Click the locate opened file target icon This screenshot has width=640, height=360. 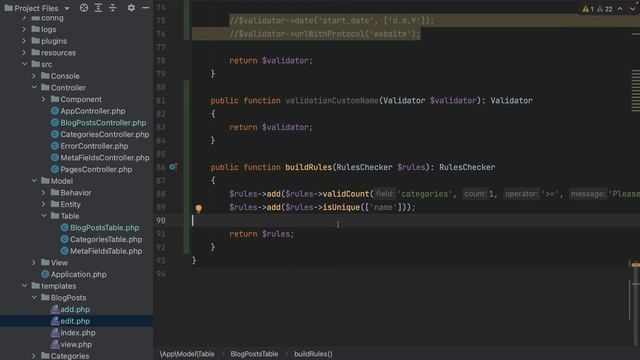click(x=84, y=8)
